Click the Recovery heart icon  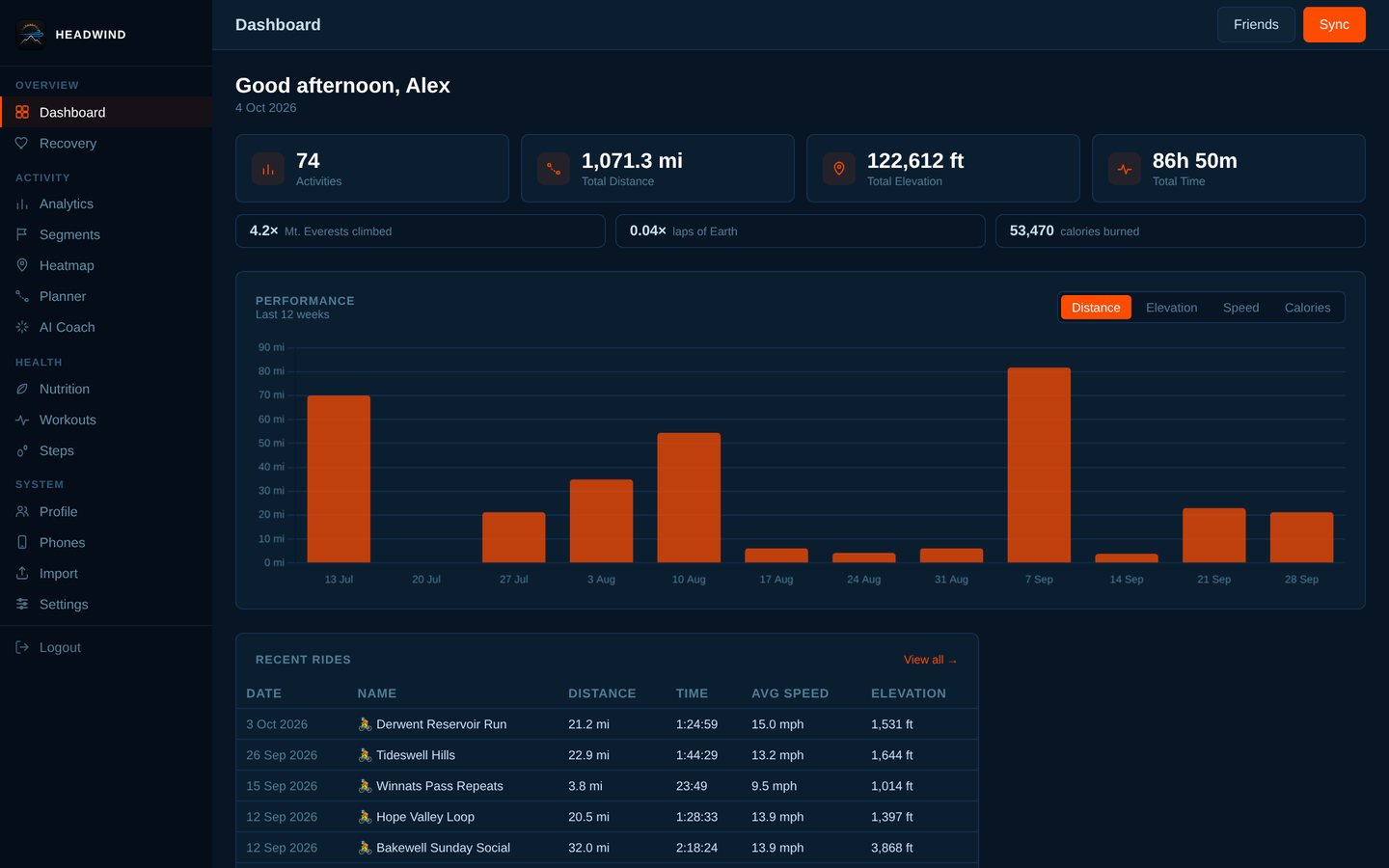pyautogui.click(x=22, y=143)
